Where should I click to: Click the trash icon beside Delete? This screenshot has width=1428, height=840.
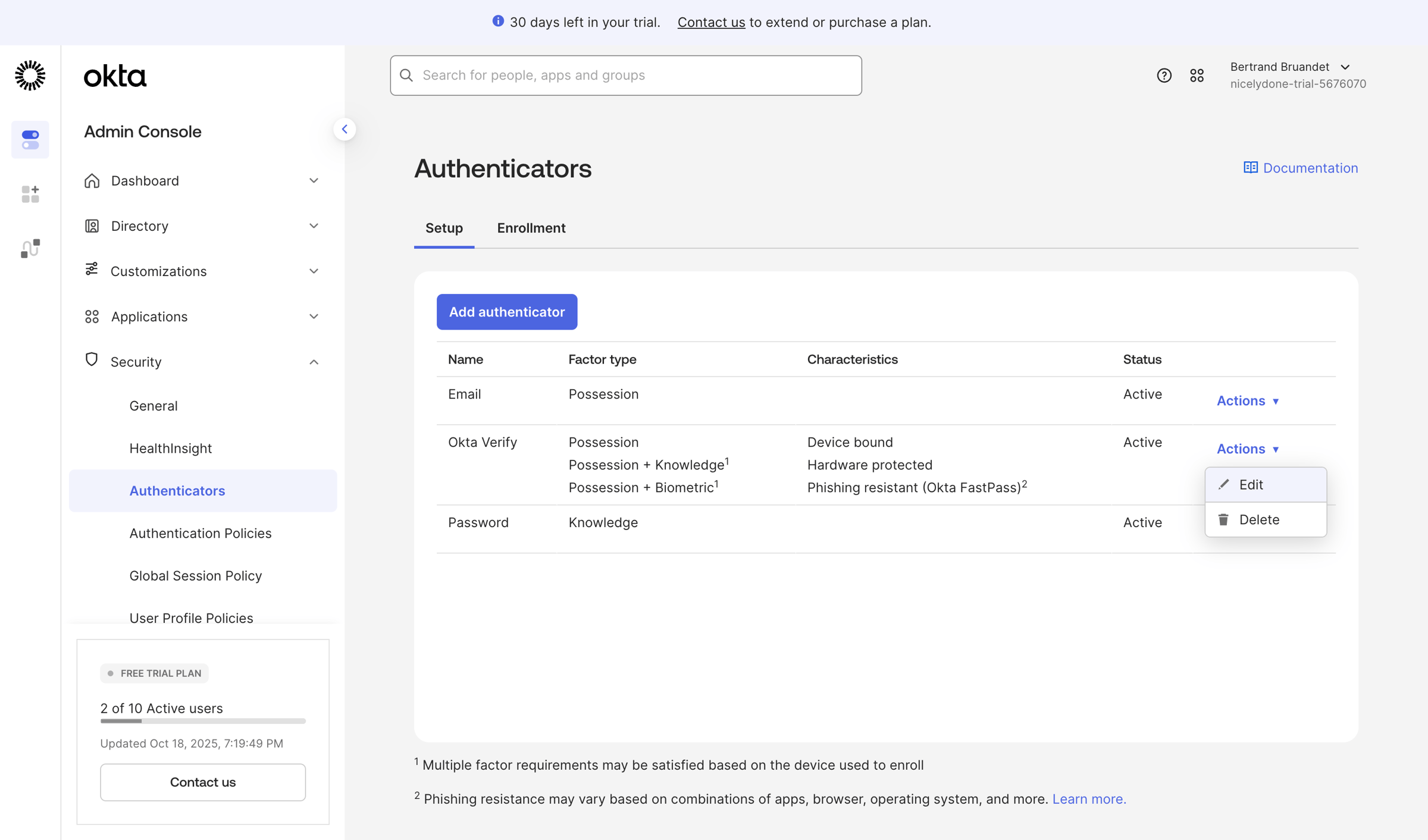coord(1223,519)
